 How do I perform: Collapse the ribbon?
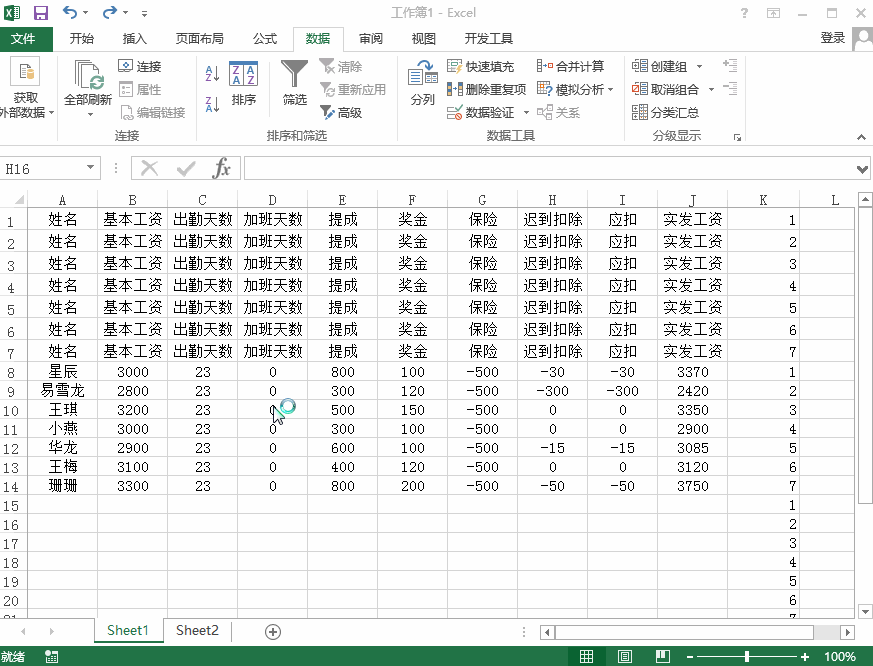[x=861, y=136]
